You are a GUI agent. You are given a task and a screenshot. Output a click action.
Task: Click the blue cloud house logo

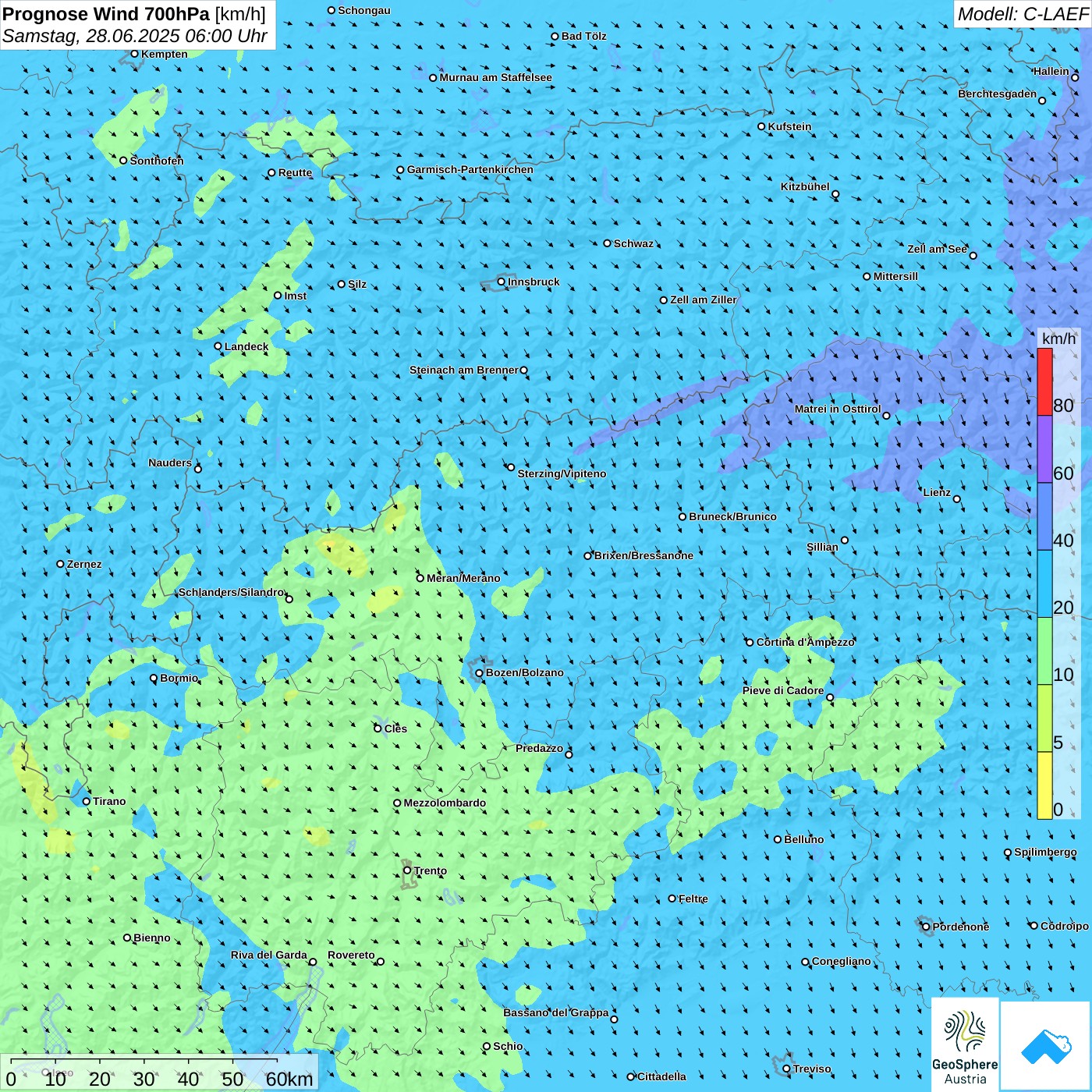point(1045,1046)
